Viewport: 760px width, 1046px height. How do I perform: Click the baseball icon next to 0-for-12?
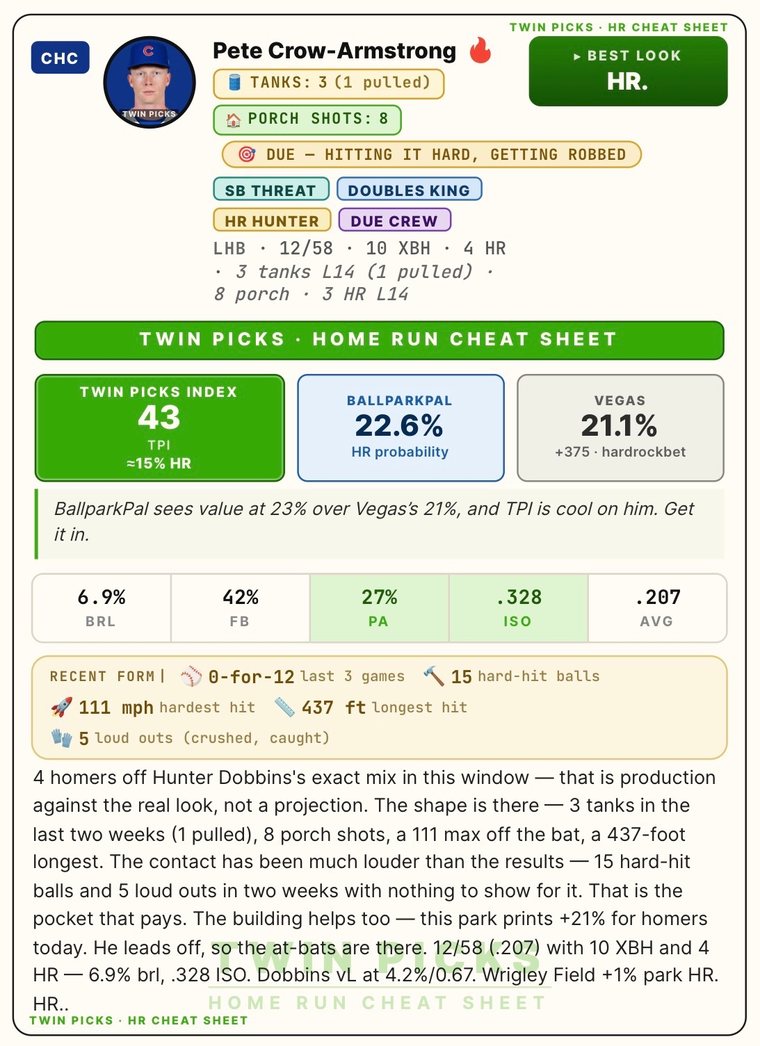191,676
